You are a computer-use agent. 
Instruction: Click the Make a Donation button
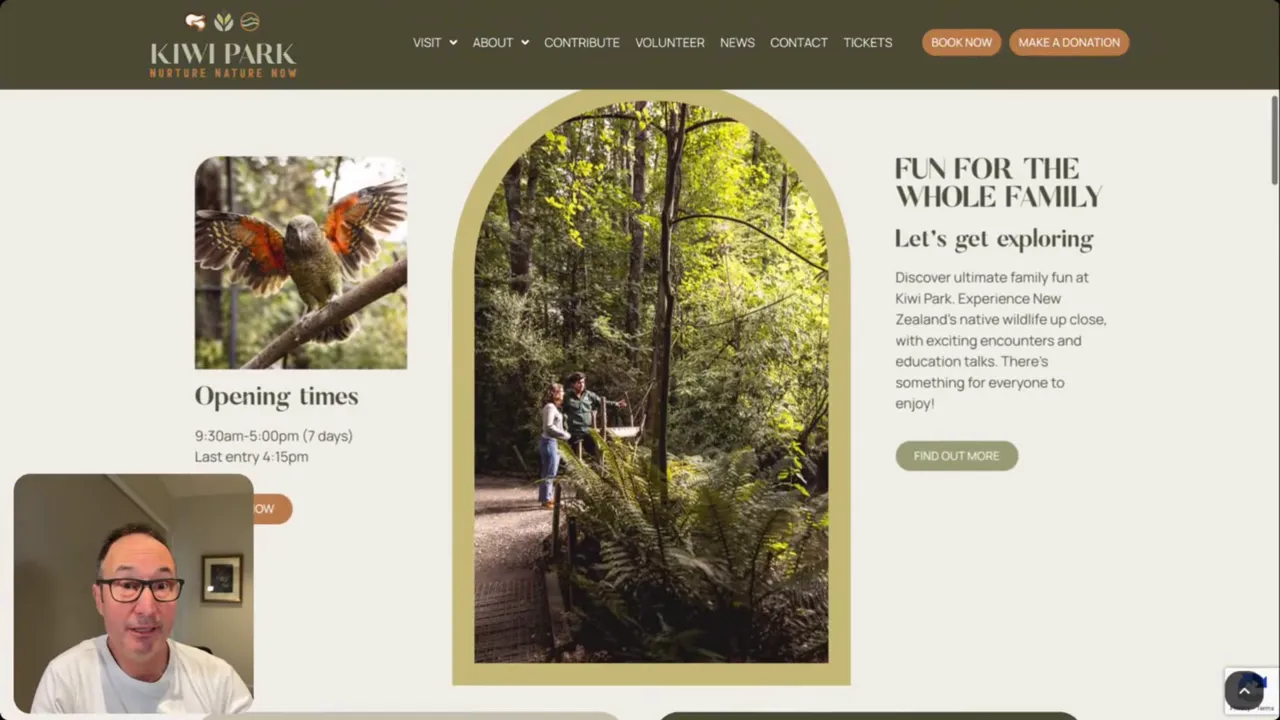1069,42
